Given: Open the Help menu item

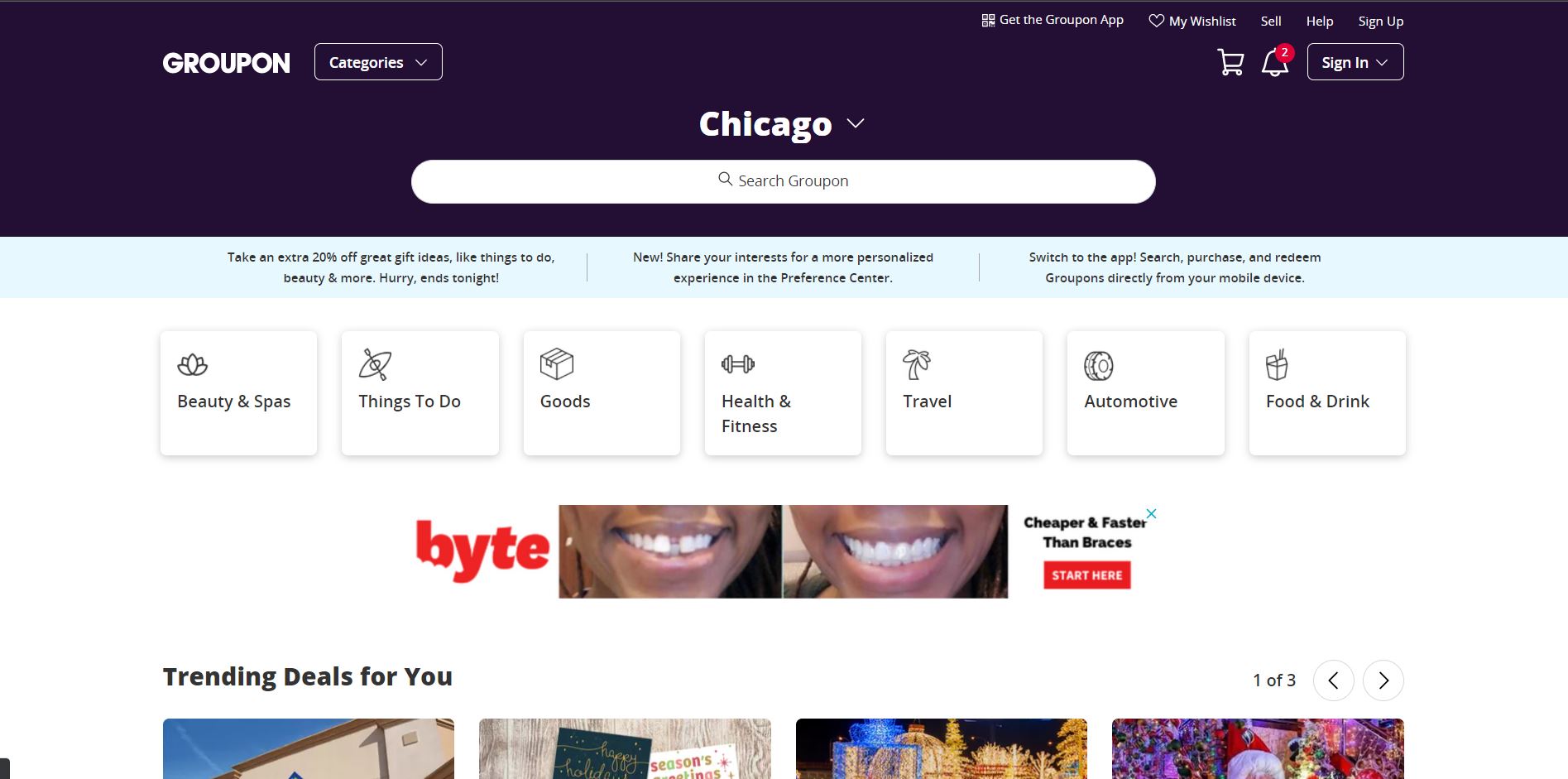Looking at the screenshot, I should click(1320, 21).
